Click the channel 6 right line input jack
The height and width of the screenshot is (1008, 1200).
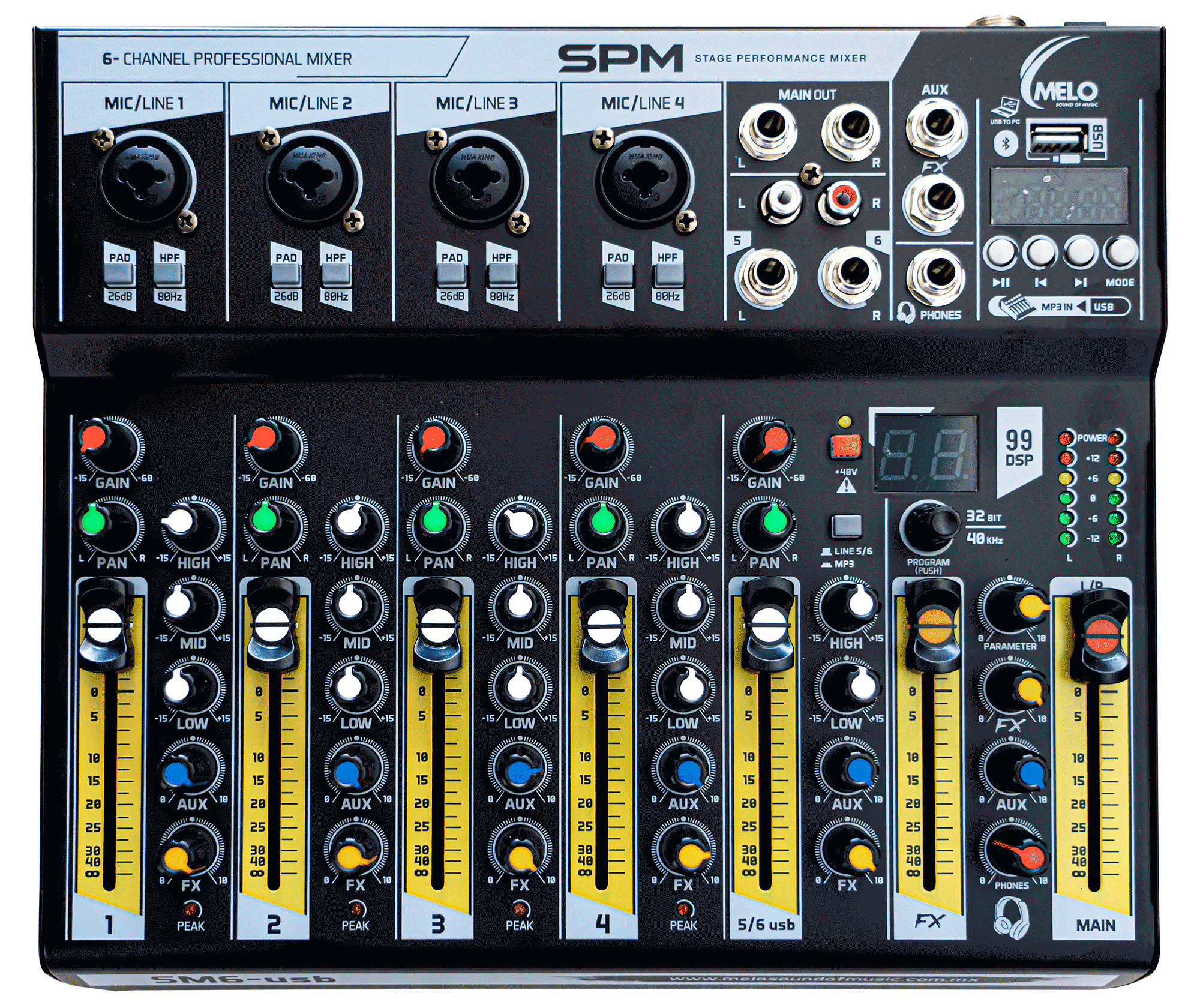pyautogui.click(x=850, y=275)
